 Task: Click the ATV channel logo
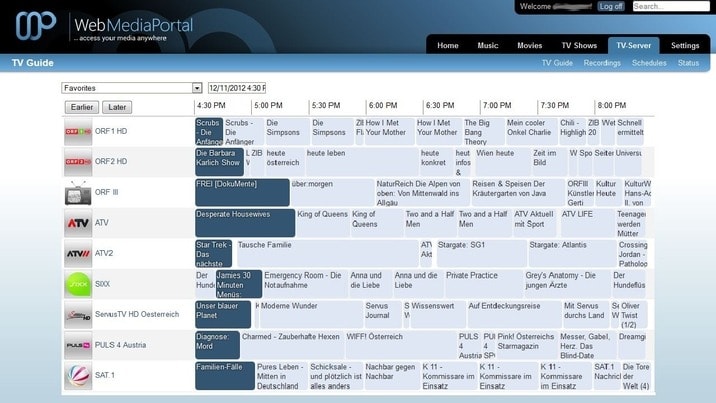coord(78,223)
